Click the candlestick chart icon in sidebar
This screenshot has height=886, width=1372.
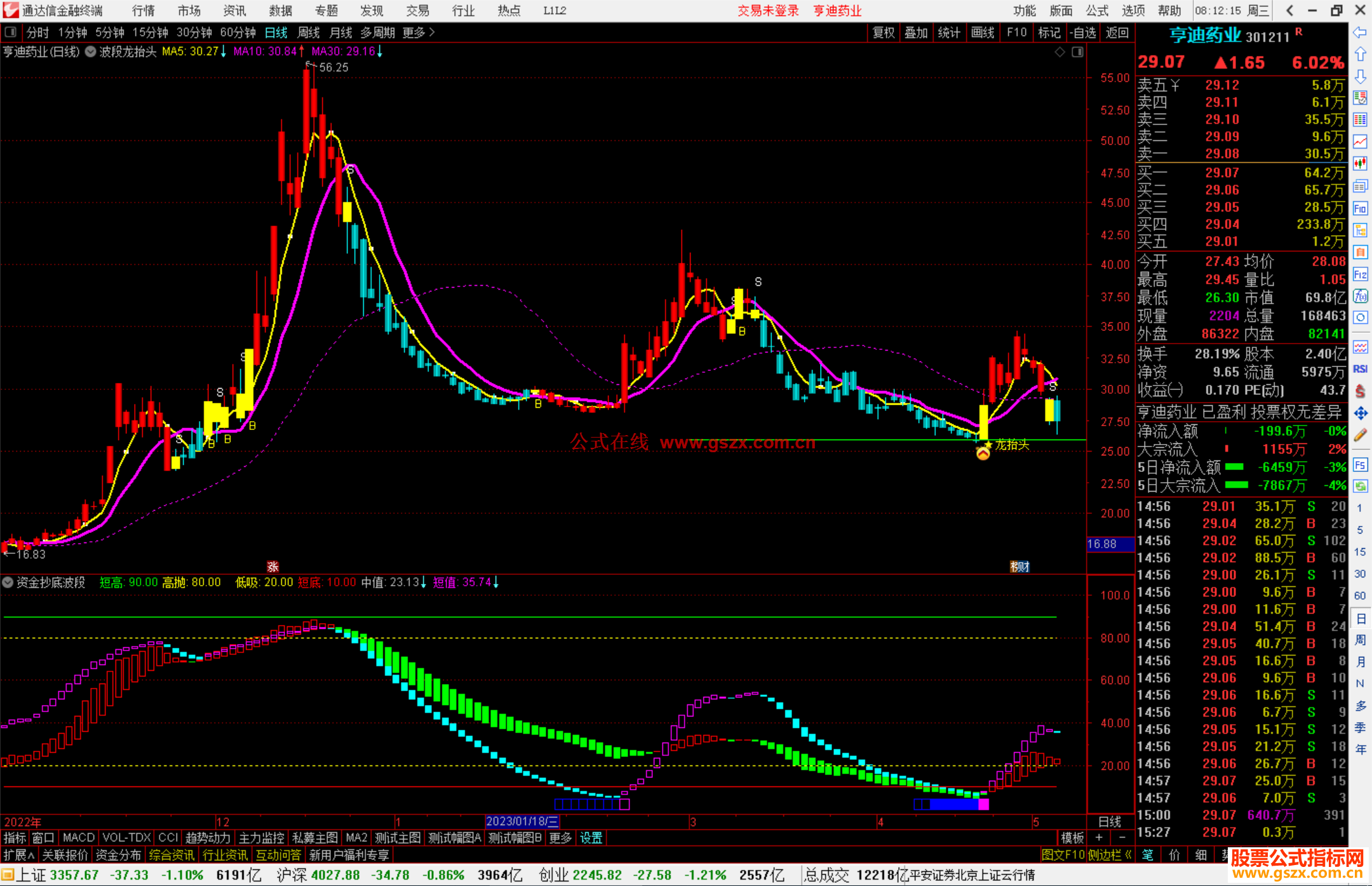tap(1360, 164)
